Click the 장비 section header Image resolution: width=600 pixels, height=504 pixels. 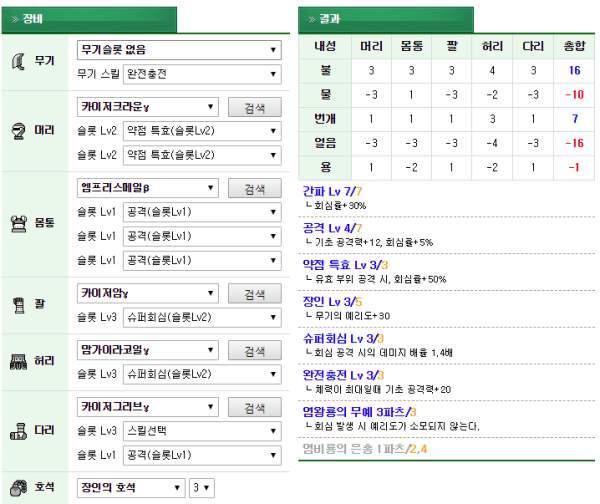pyautogui.click(x=89, y=20)
